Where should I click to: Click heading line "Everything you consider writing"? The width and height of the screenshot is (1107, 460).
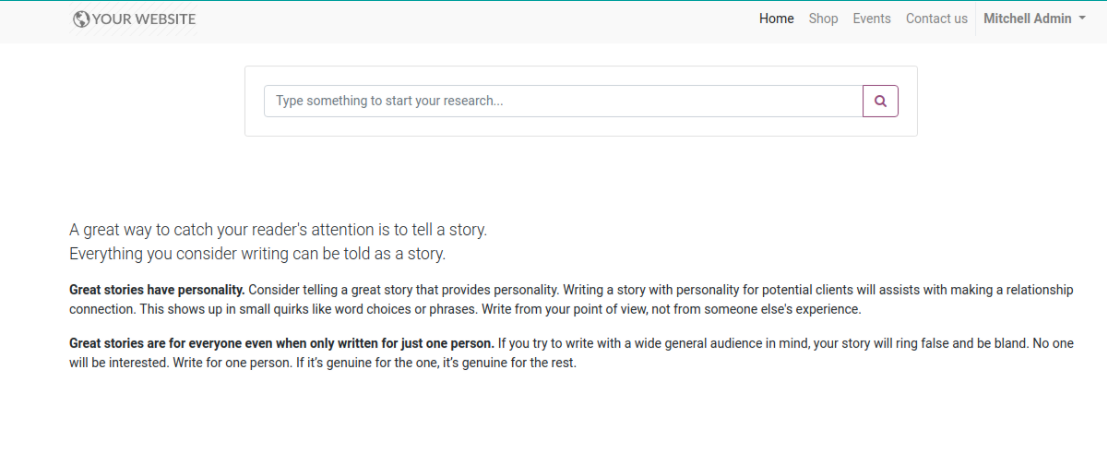(258, 254)
